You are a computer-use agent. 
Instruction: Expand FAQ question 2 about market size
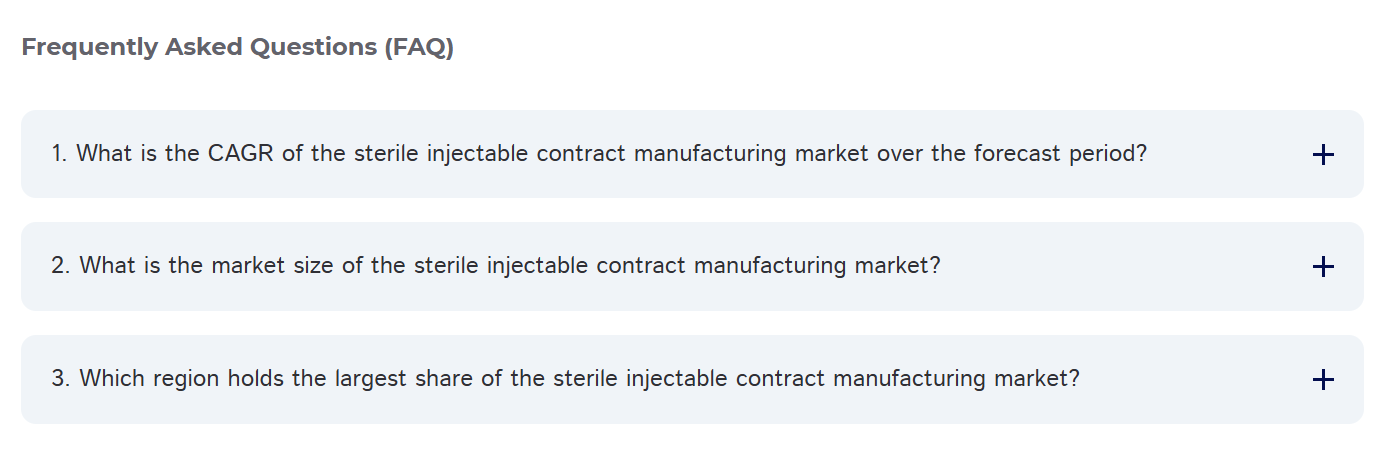(692, 266)
